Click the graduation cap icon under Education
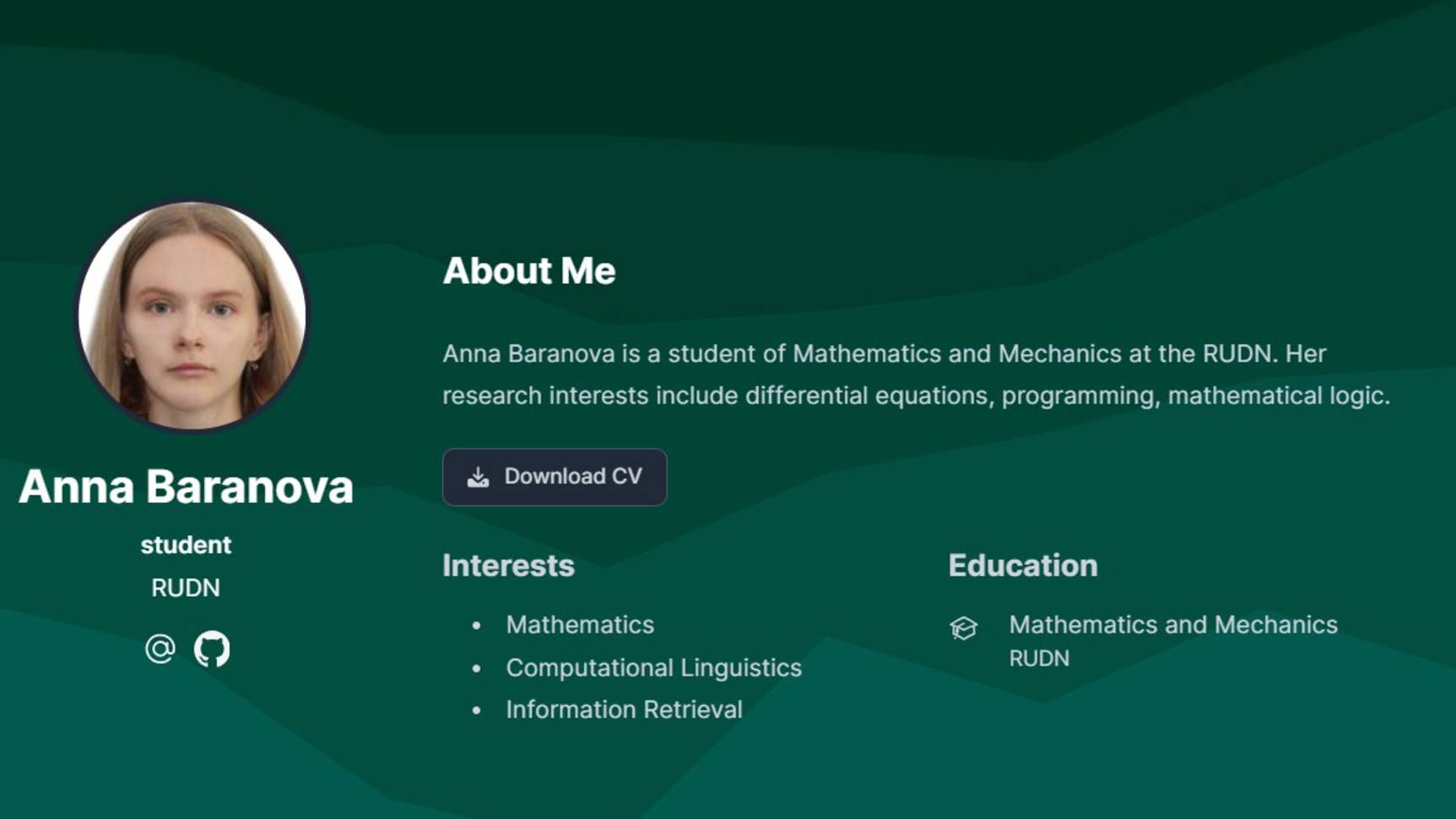The width and height of the screenshot is (1456, 819). pyautogui.click(x=963, y=627)
